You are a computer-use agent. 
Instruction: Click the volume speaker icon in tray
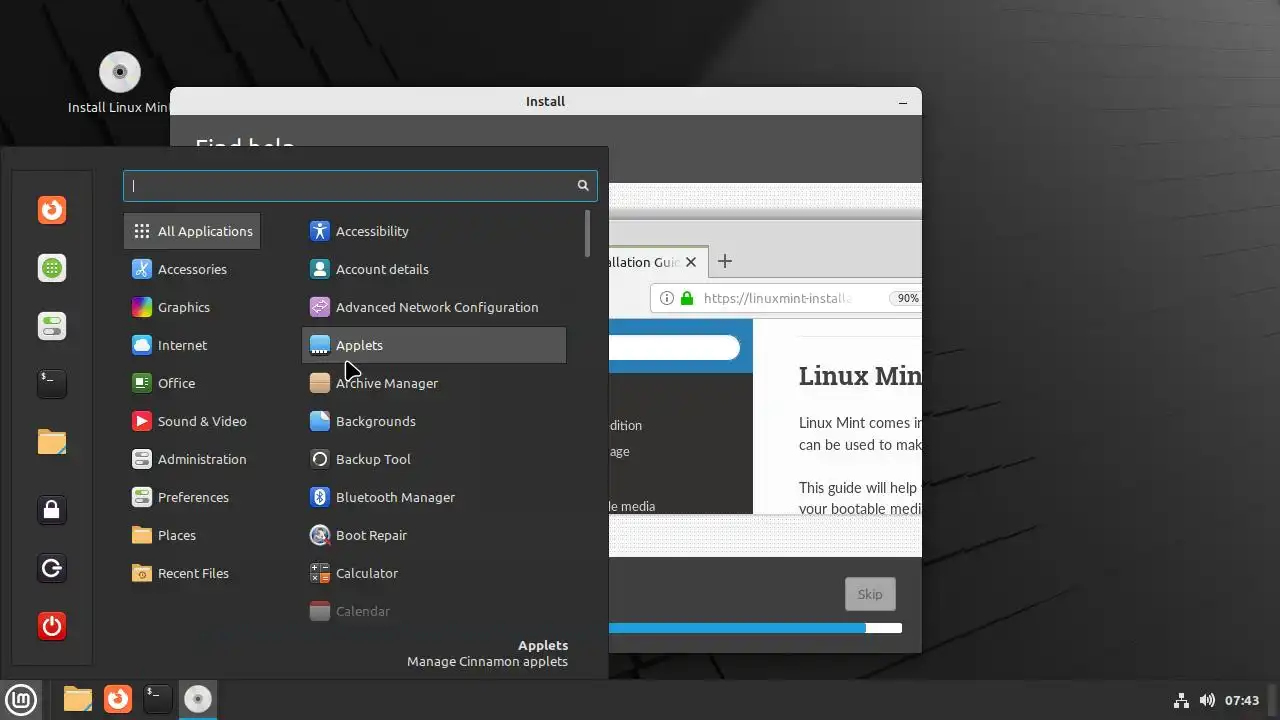pyautogui.click(x=1207, y=700)
